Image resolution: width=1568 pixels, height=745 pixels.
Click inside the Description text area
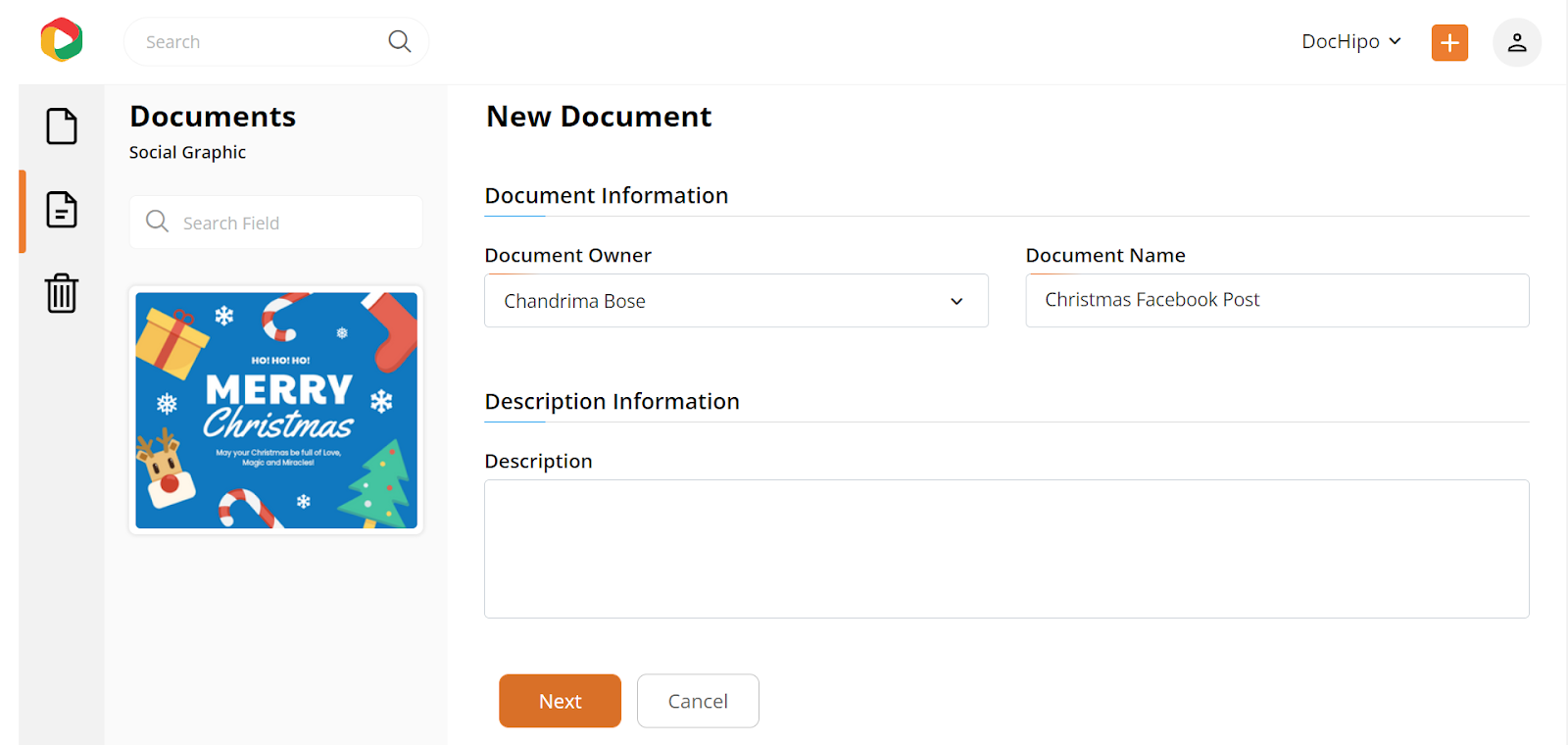1006,549
